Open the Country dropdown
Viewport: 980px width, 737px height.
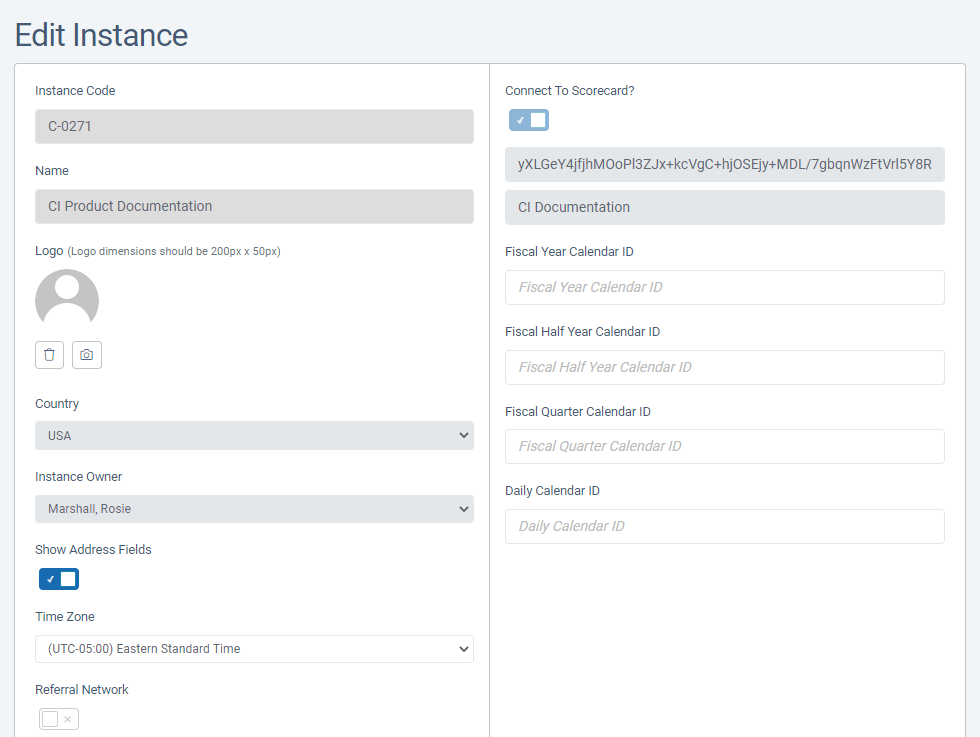point(254,436)
